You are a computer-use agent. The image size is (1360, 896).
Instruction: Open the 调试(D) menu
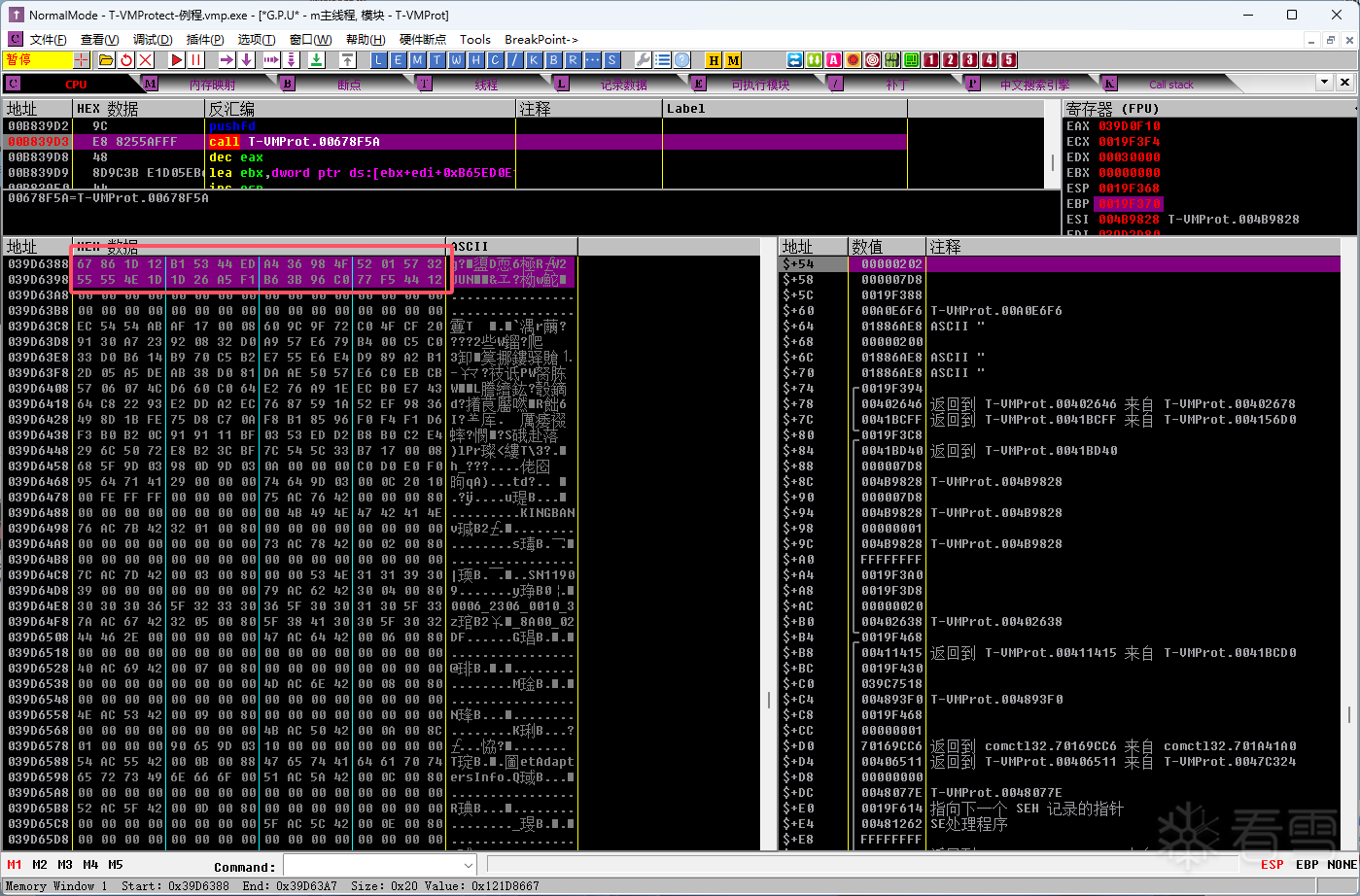(x=153, y=39)
